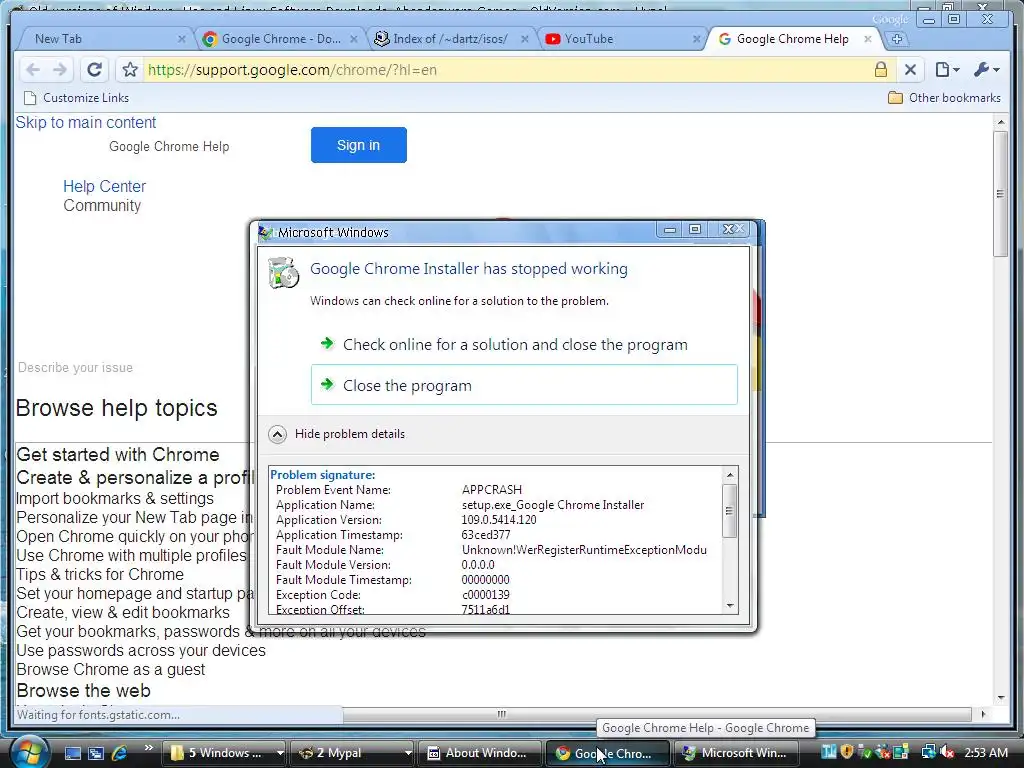Screen dimensions: 1024x768
Task: Click the network tray icon
Action: [928, 752]
